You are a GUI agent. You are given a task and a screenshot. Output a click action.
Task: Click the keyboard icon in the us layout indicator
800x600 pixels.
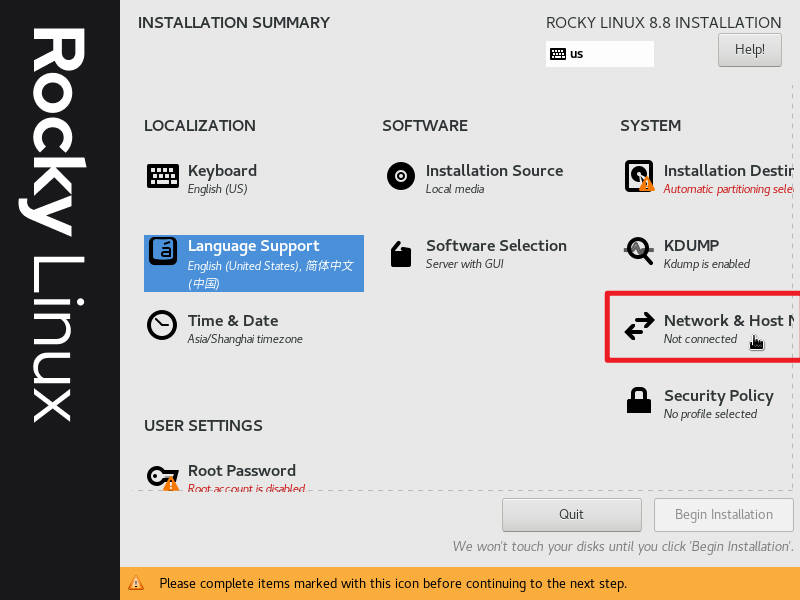(x=558, y=54)
